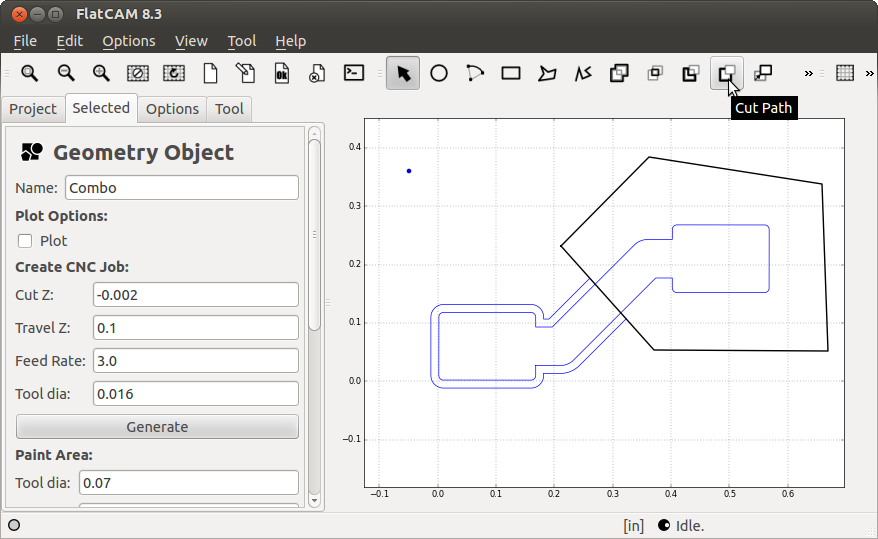Select the Add Rectangle tool

pyautogui.click(x=511, y=73)
